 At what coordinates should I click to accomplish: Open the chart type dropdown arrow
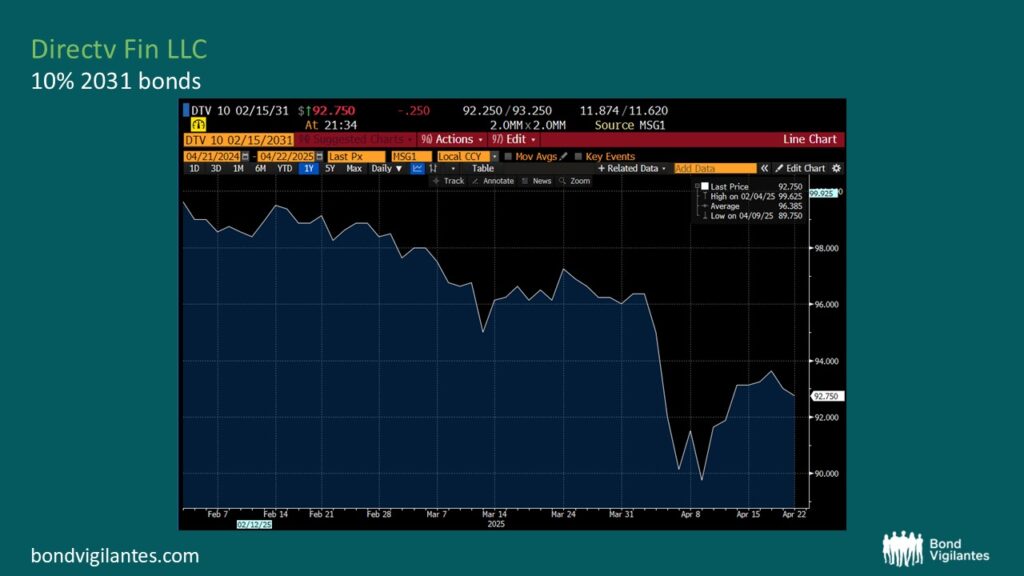453,168
